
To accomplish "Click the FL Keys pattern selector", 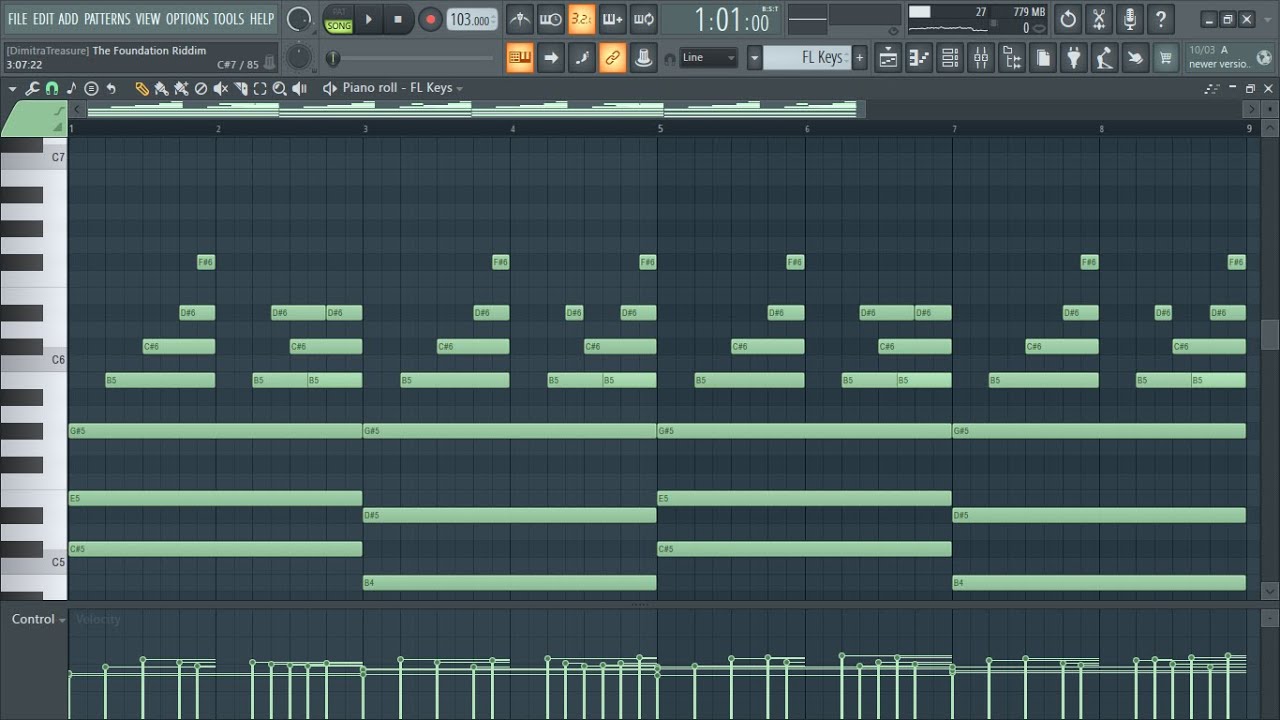I will [x=807, y=58].
